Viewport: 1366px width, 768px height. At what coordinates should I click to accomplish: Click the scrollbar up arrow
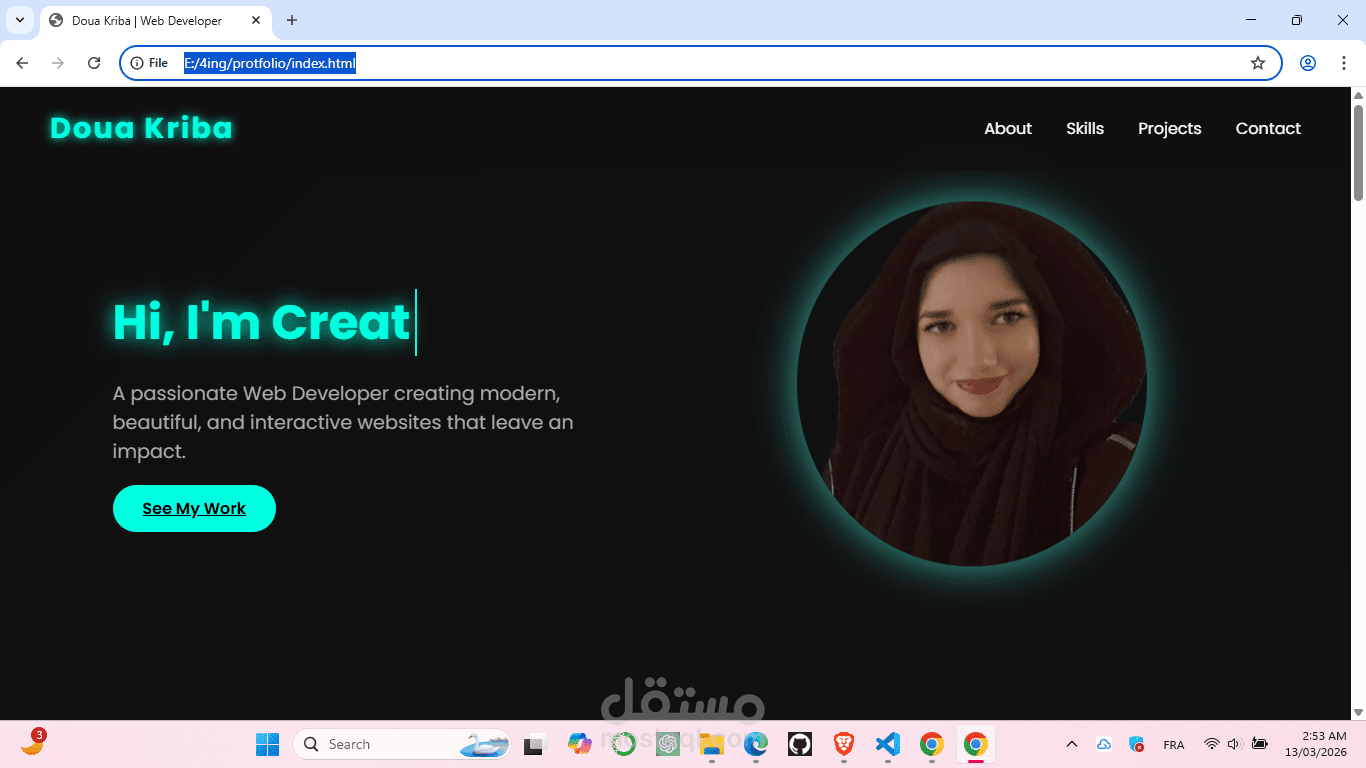(1358, 95)
